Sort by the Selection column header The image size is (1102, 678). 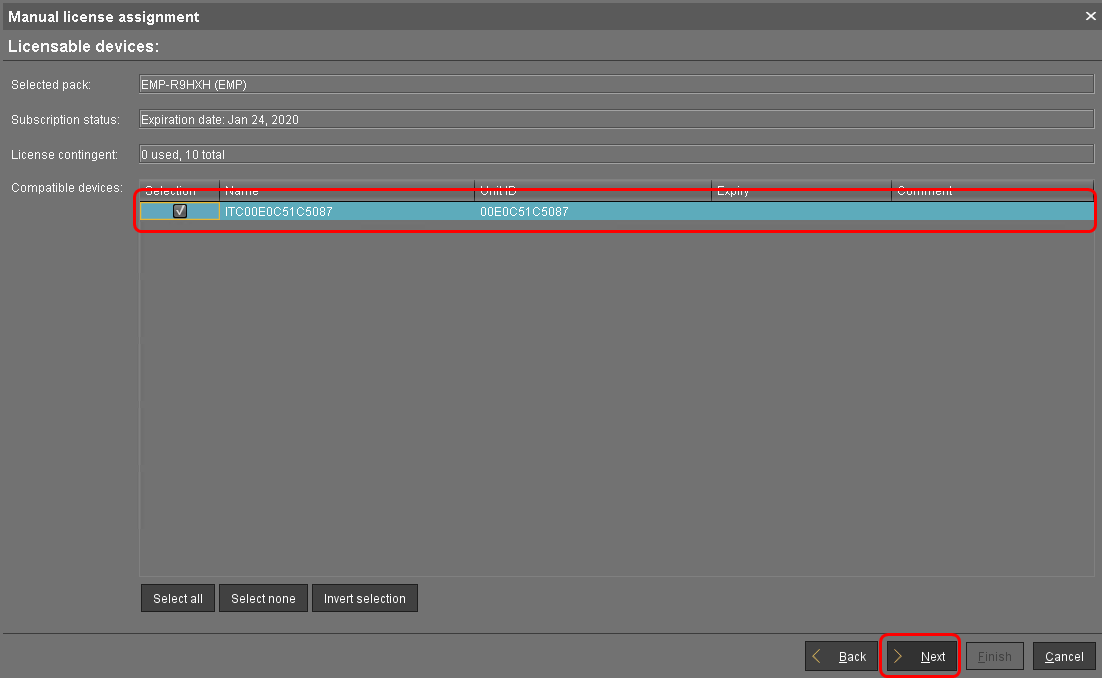[179, 191]
